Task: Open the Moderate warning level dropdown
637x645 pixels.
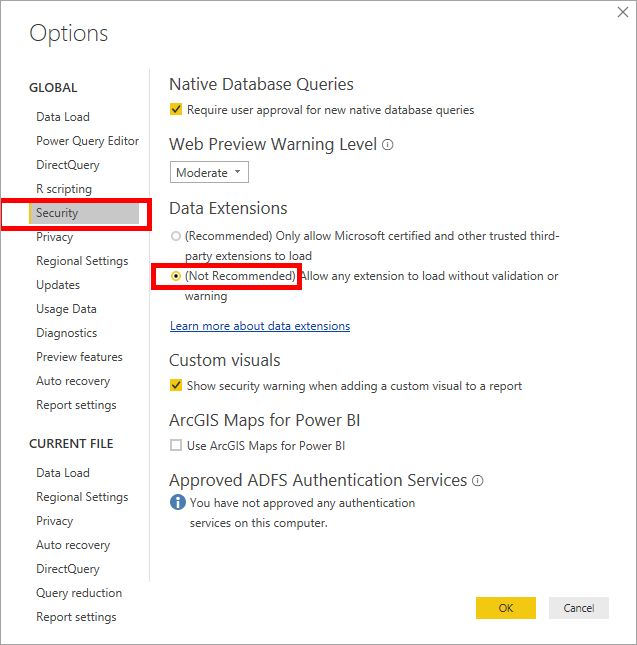Action: point(209,173)
